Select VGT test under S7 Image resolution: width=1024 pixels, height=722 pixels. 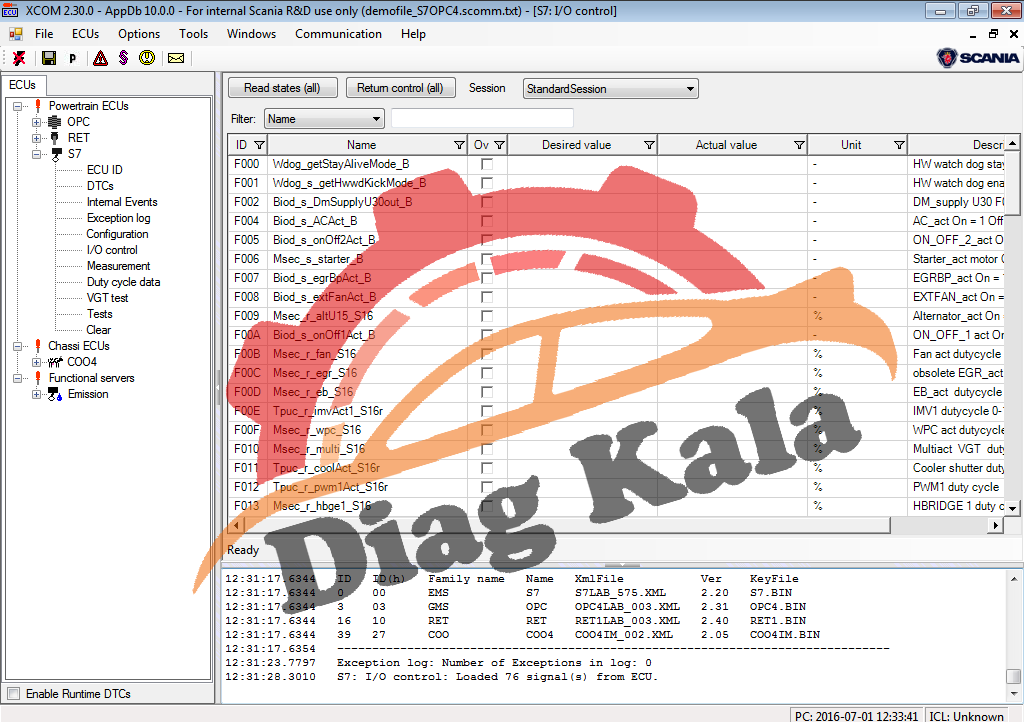click(107, 298)
